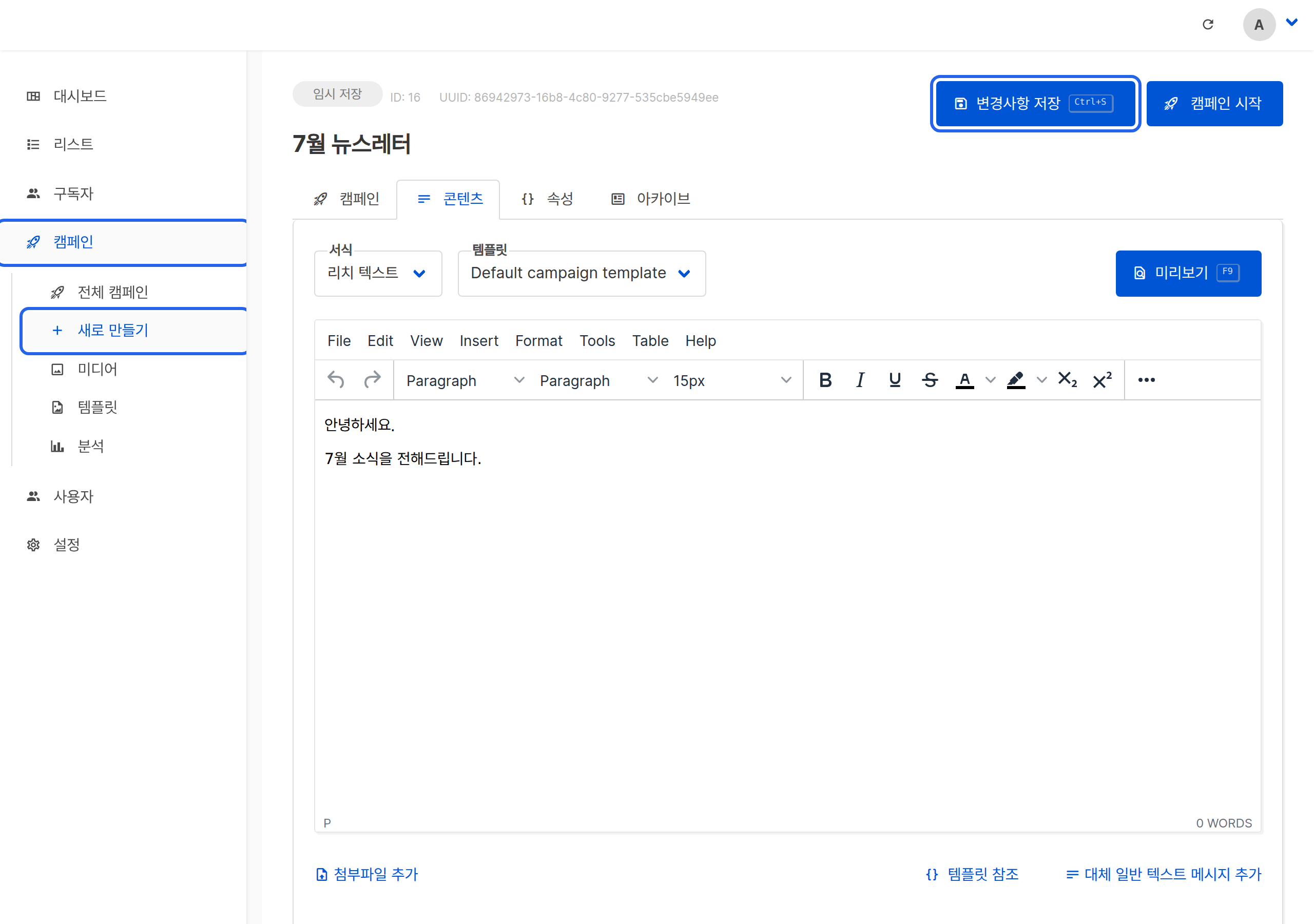Click the undo arrow in editor toolbar
Screen dimensions: 1314x924
tap(336, 379)
